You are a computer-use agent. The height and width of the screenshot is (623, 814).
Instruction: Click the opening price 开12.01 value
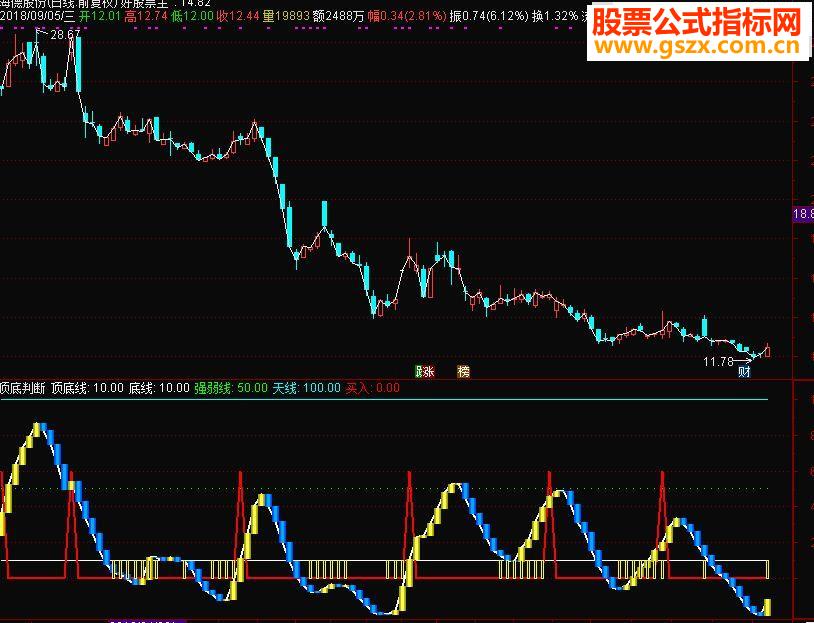(100, 16)
